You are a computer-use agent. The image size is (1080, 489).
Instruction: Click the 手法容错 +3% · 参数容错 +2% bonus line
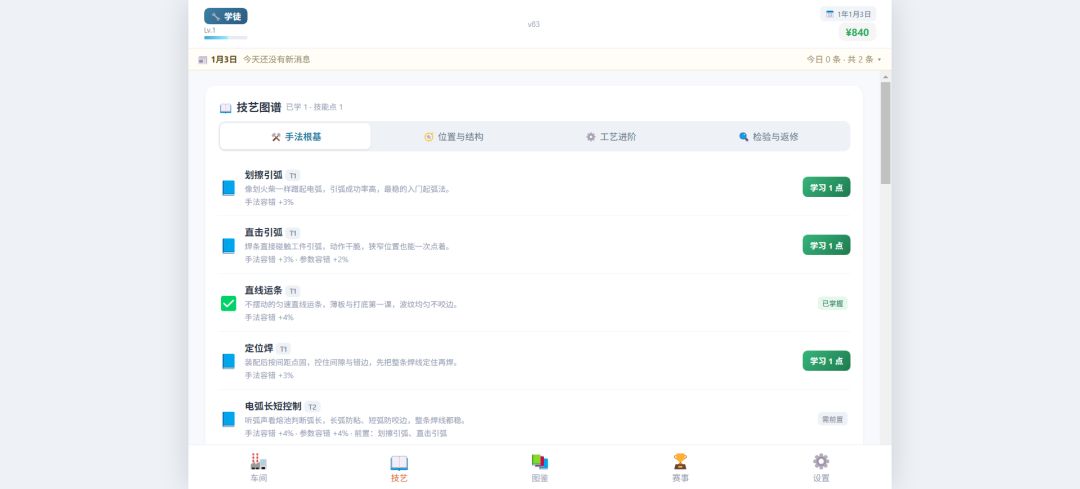tap(296, 260)
